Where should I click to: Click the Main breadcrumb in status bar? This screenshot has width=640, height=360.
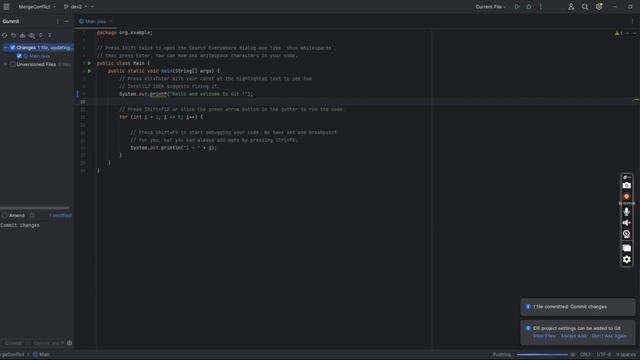point(42,354)
